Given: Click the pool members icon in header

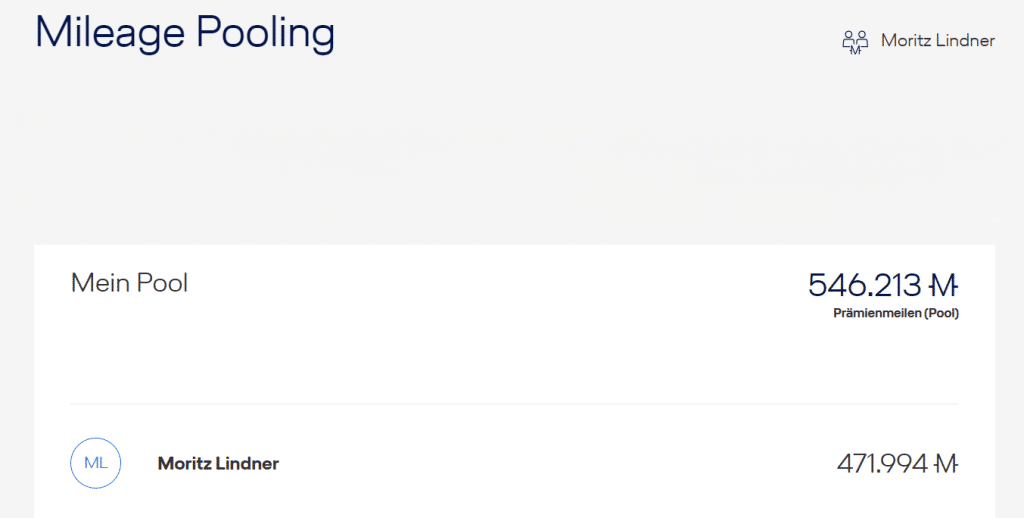Looking at the screenshot, I should pos(855,41).
